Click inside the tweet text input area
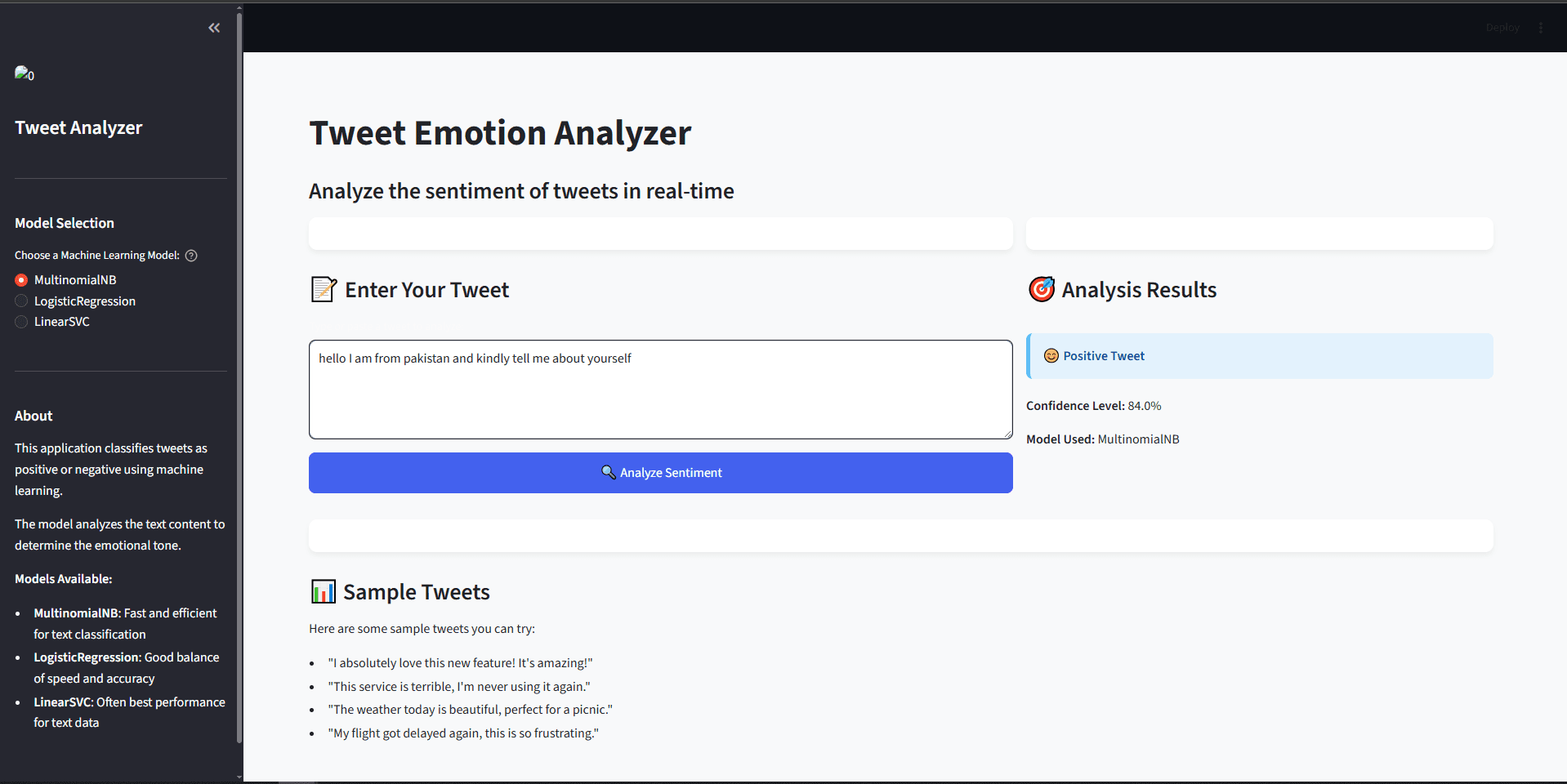Image resolution: width=1567 pixels, height=784 pixels. (x=660, y=389)
